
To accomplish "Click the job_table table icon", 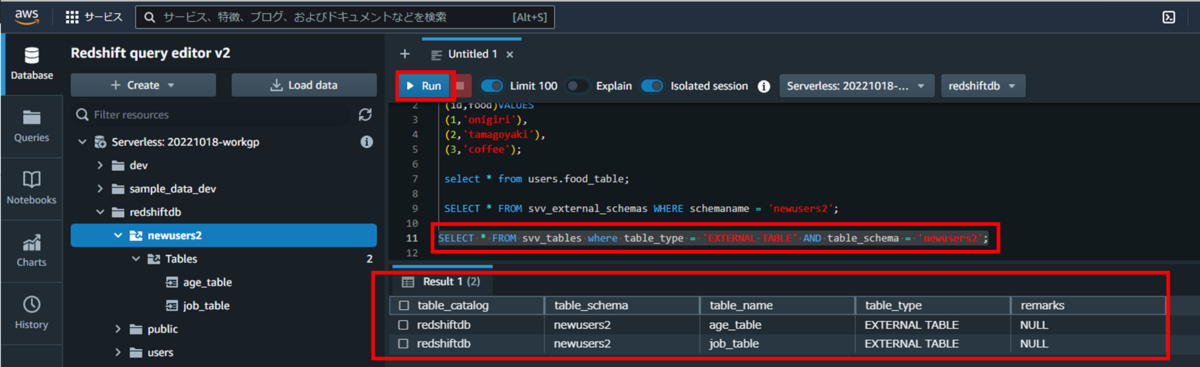I will (x=172, y=305).
